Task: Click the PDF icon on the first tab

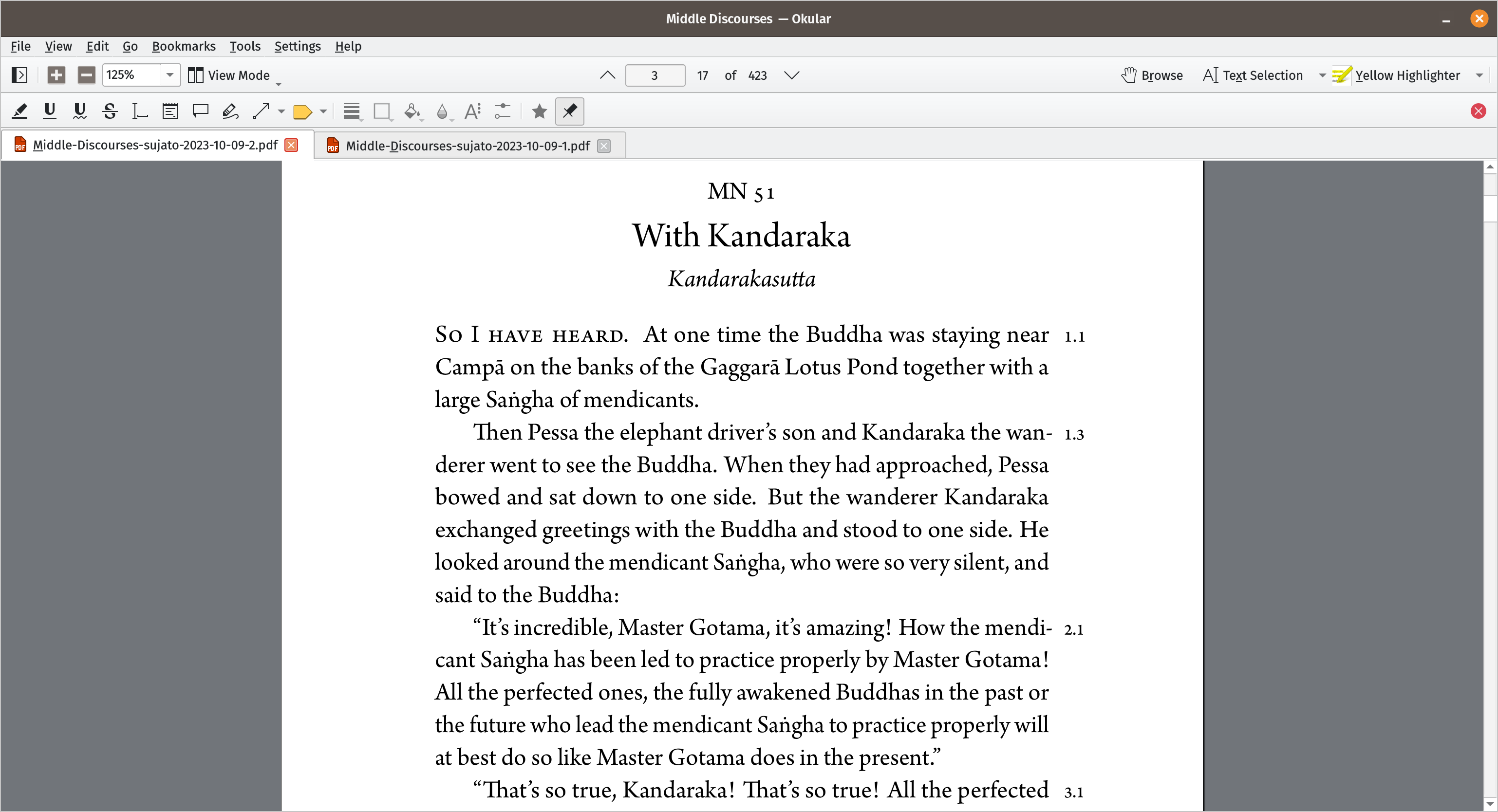Action: click(x=20, y=145)
